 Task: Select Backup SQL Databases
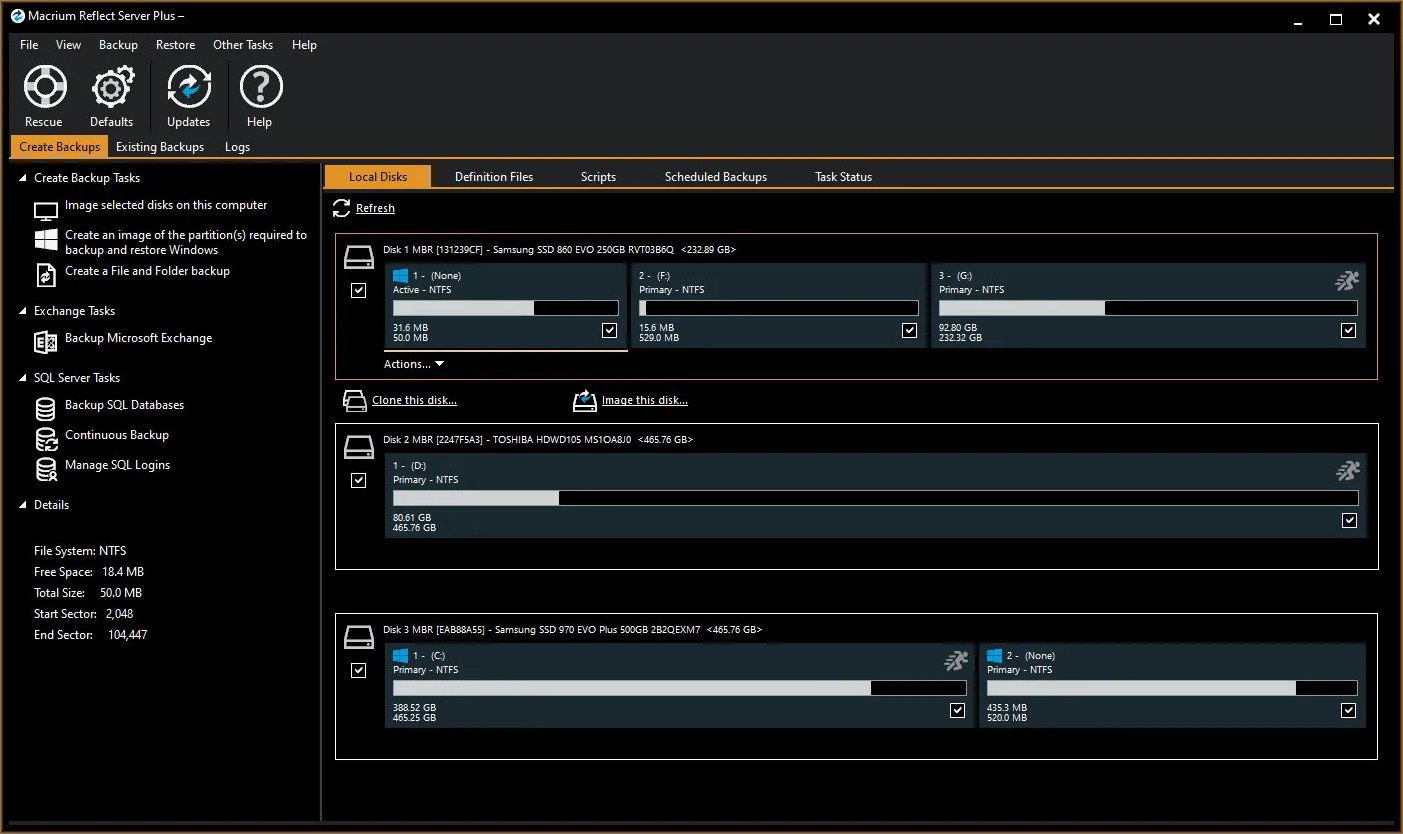pyautogui.click(x=124, y=404)
